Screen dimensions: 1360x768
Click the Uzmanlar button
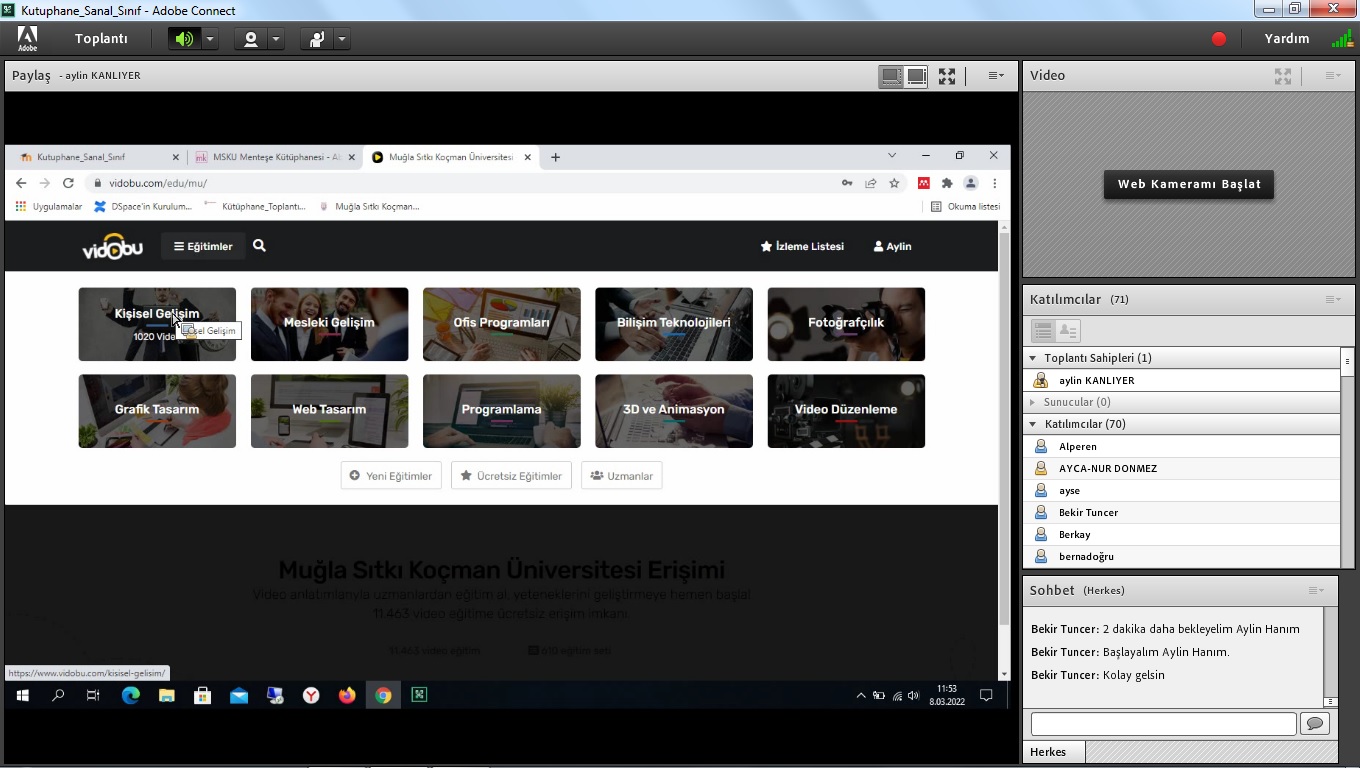(622, 476)
